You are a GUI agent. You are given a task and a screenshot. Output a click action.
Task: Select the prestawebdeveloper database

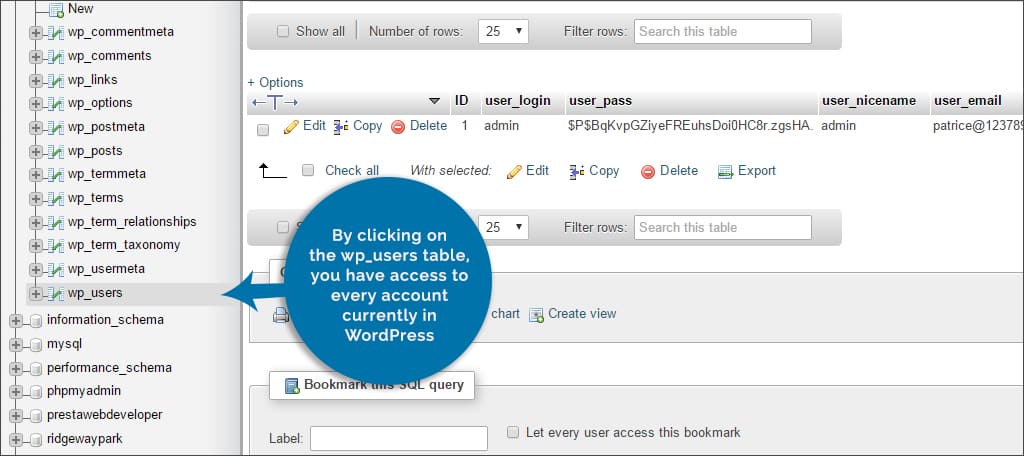[104, 414]
